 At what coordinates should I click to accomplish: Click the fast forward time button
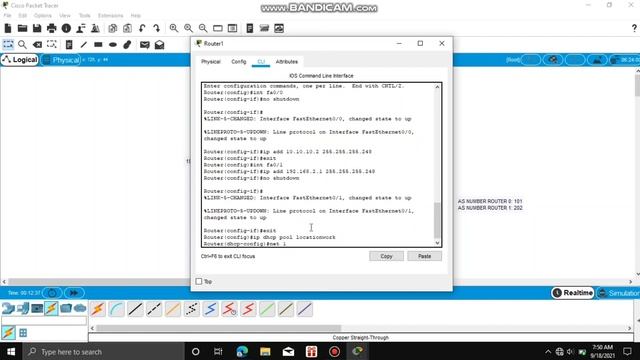[x=74, y=293]
